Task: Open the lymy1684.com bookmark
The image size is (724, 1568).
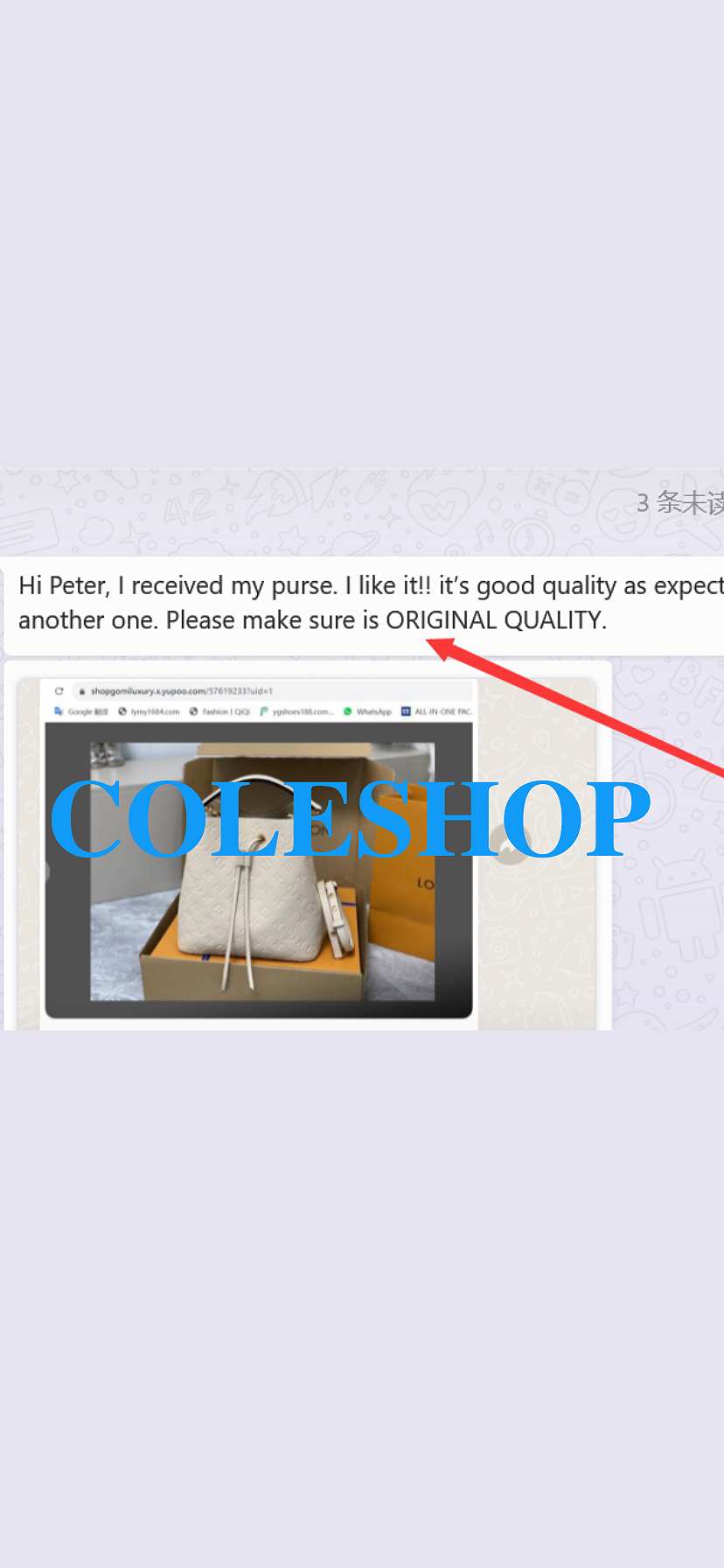Action: coord(149,711)
